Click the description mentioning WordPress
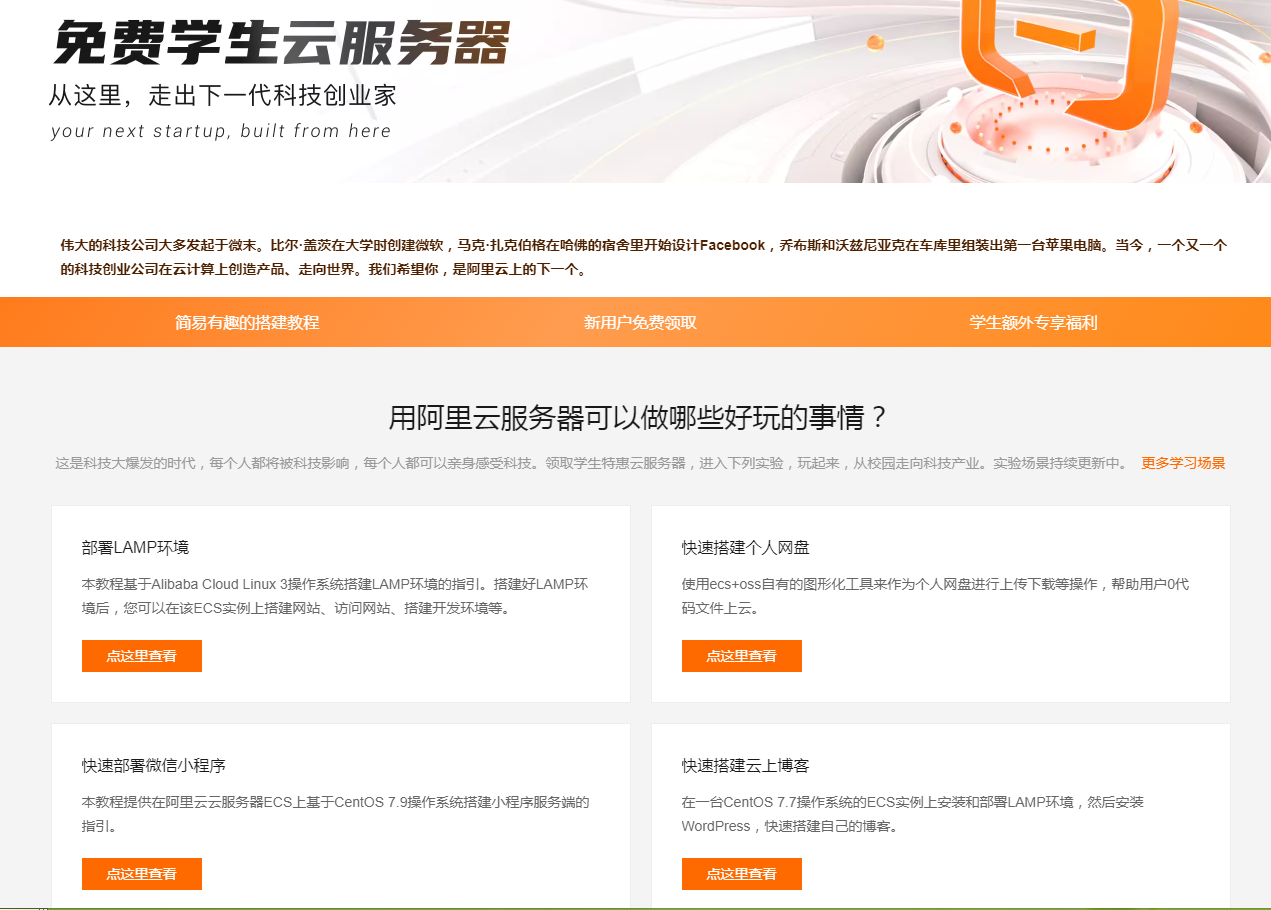Viewport: 1271px width, 910px height. pos(913,814)
